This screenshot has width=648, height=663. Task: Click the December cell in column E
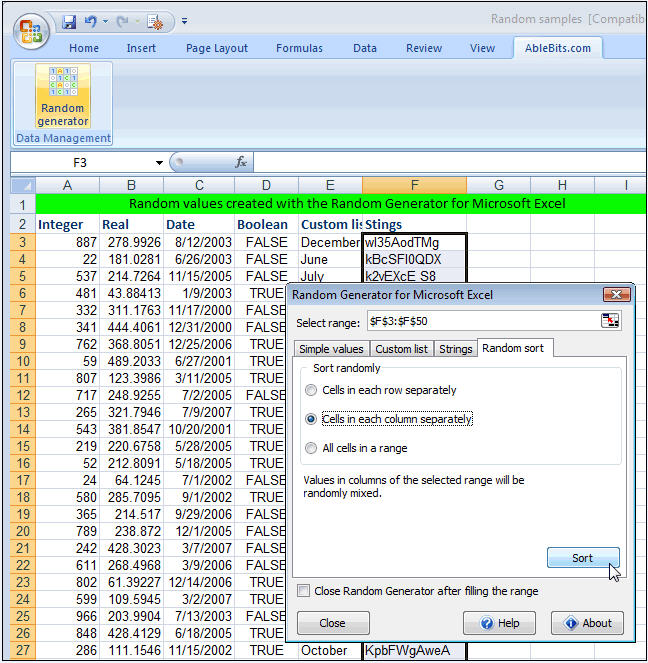tap(330, 242)
